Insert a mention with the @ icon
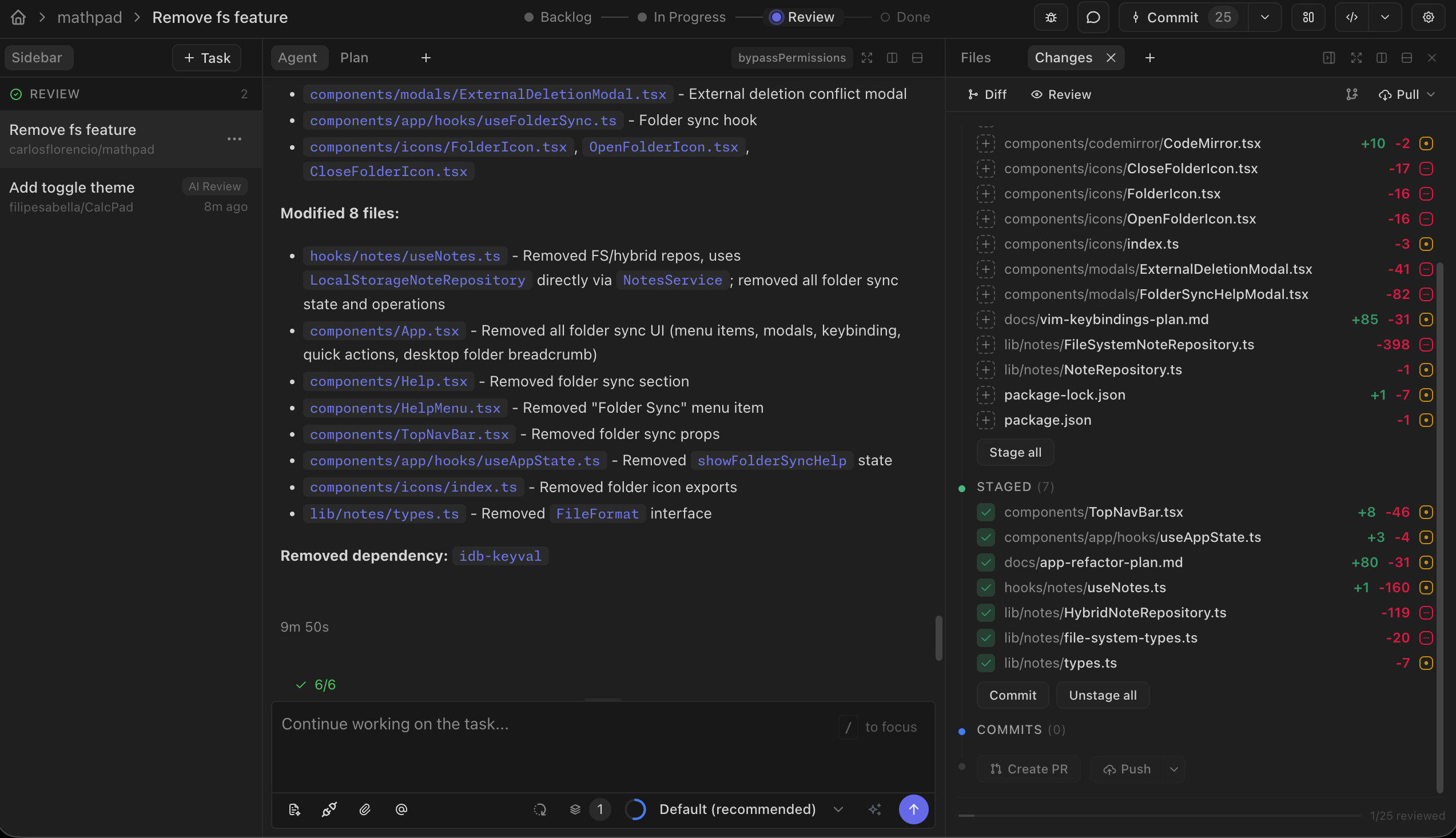Screen dimensions: 1456x838 [401, 809]
